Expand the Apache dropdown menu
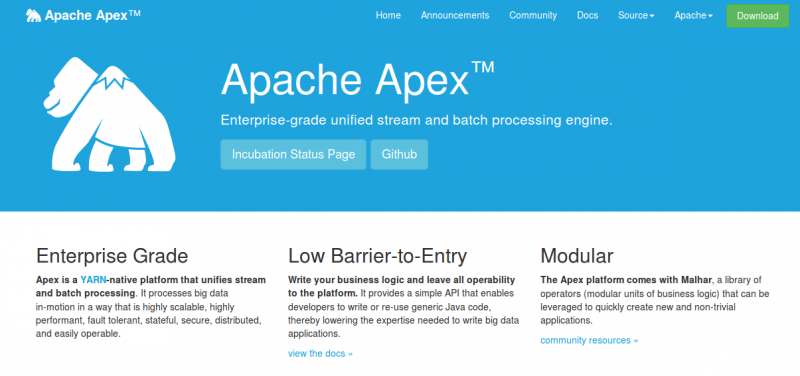Viewport: 800px width, 376px height. 693,15
